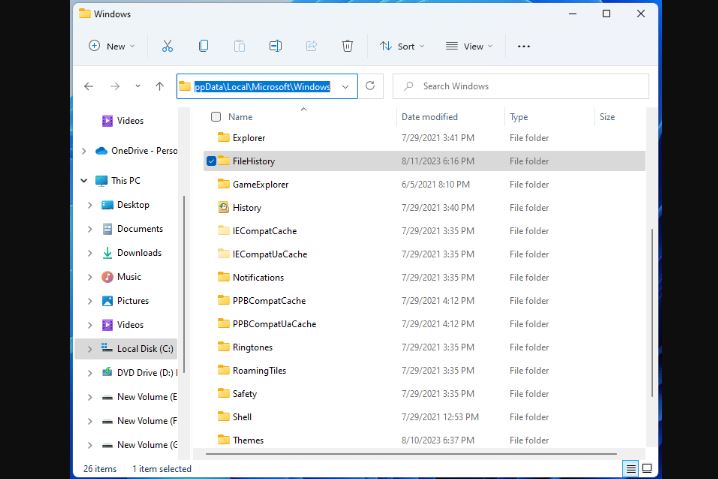Open the Sort dropdown menu
Image resolution: width=718 pixels, height=479 pixels.
pyautogui.click(x=402, y=46)
